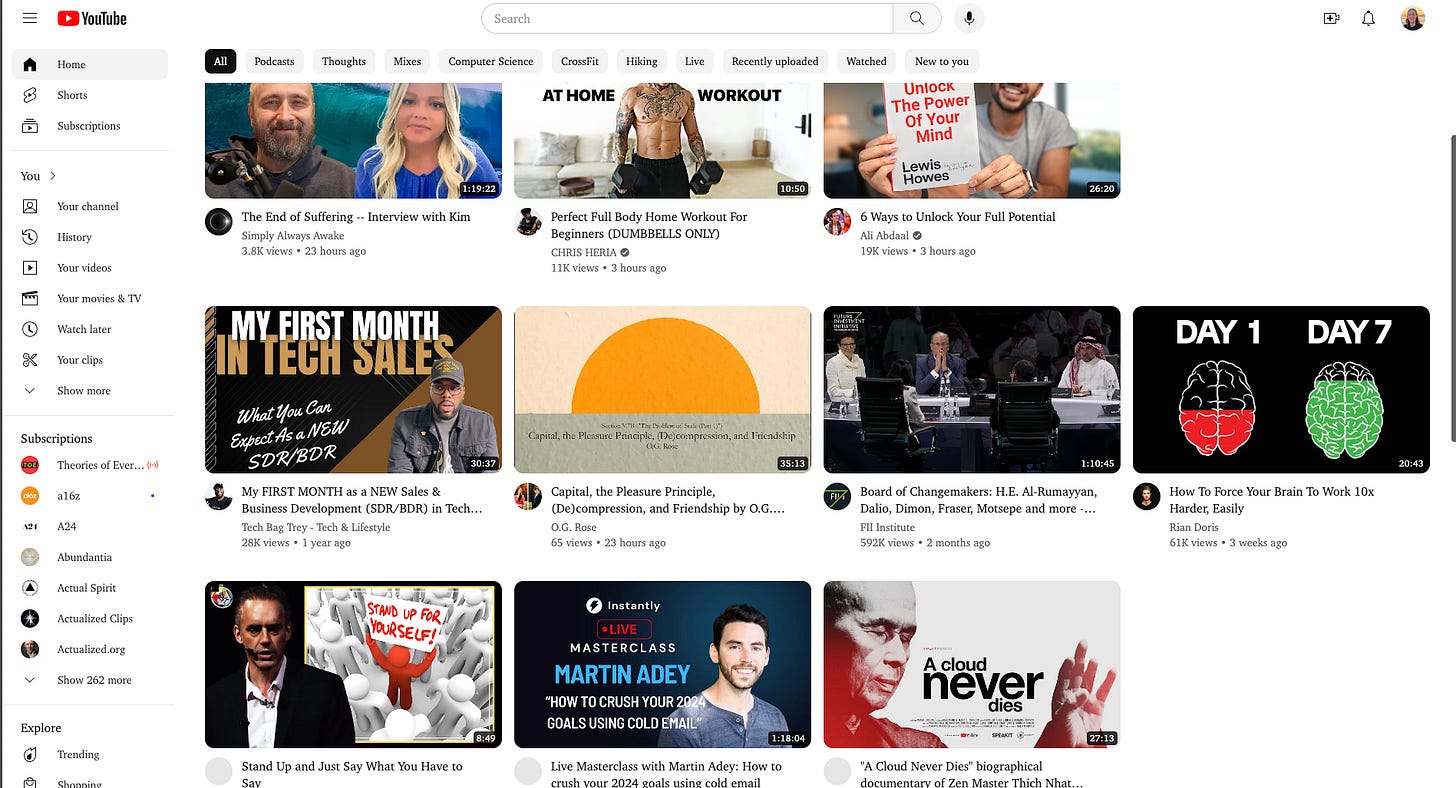This screenshot has width=1456, height=788.
Task: Open the Theories of Everything subscription
Action: point(89,465)
